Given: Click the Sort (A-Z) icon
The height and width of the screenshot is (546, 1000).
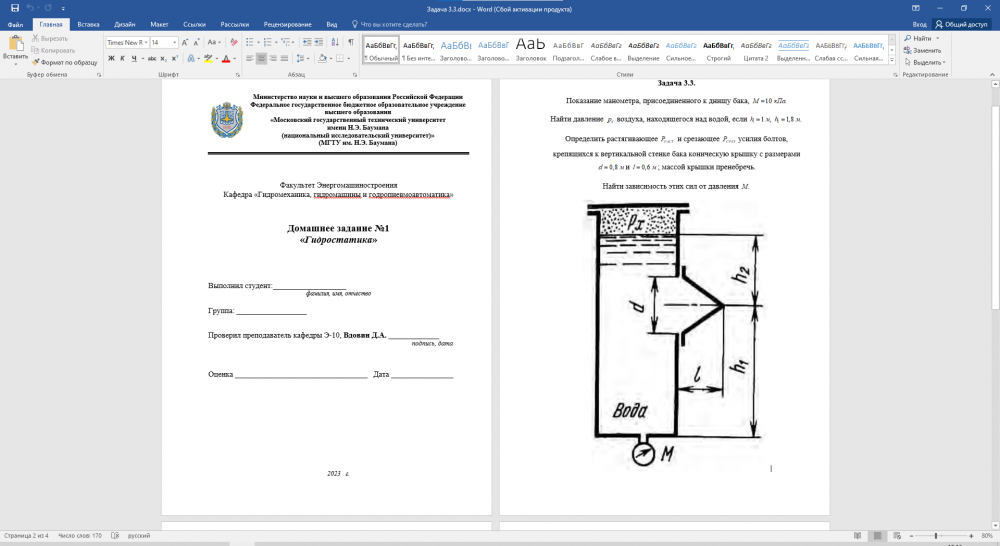Looking at the screenshot, I should tap(335, 42).
